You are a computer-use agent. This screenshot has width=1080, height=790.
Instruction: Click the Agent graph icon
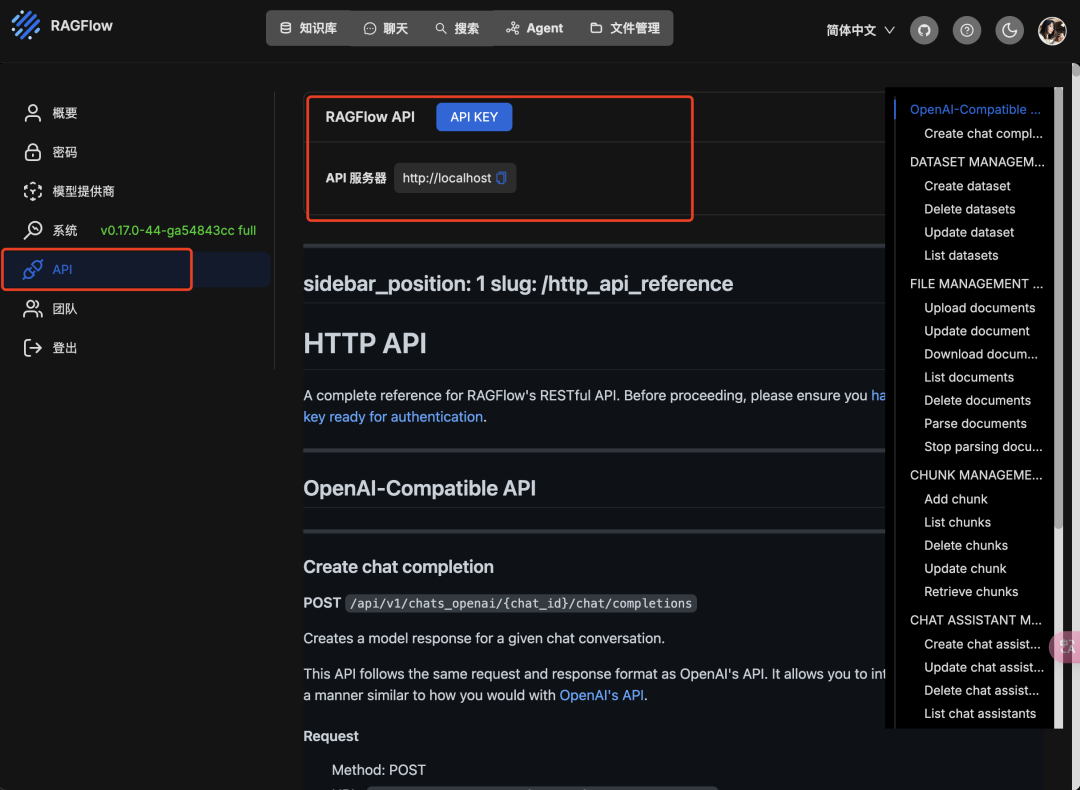coord(512,28)
